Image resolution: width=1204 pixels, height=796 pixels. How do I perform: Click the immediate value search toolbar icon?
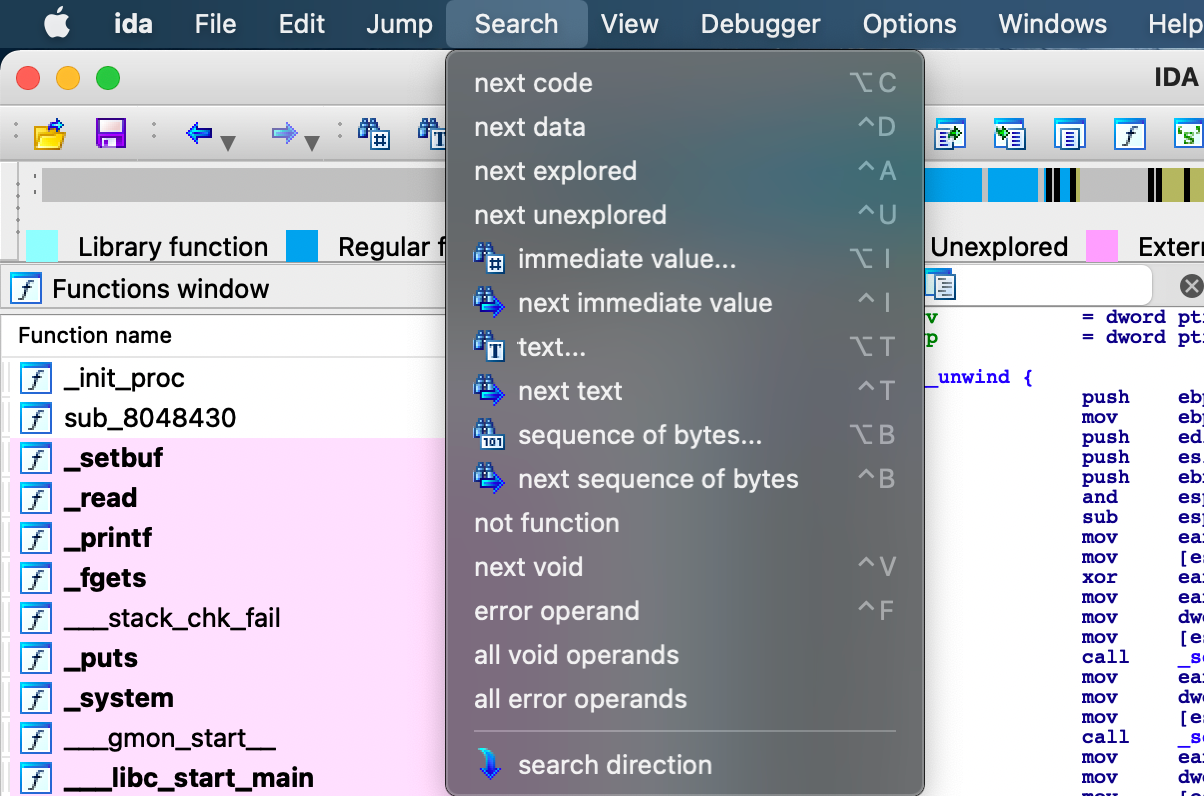[x=375, y=133]
